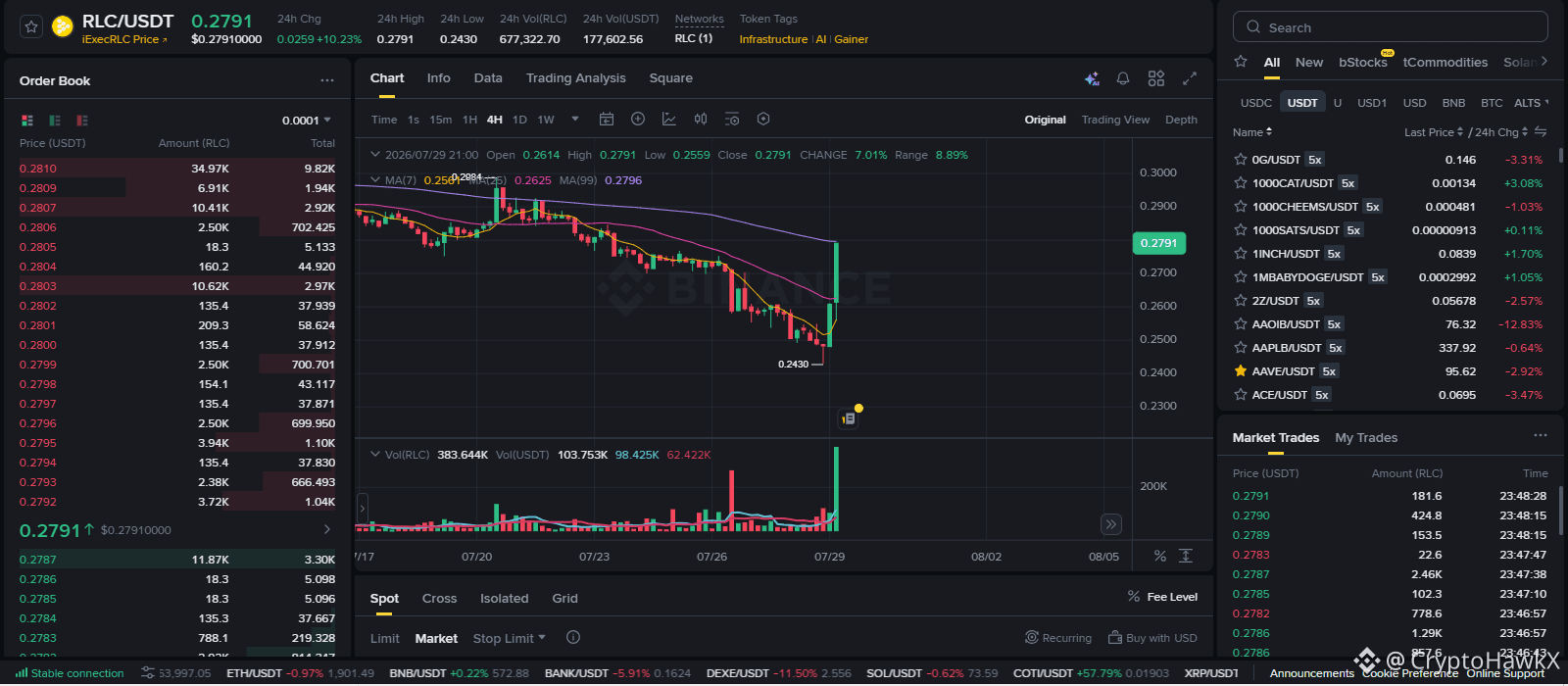Open Order Book more options menu

click(x=327, y=80)
